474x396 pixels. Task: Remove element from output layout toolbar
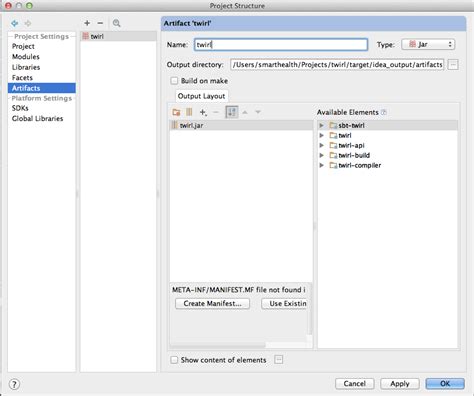click(216, 112)
